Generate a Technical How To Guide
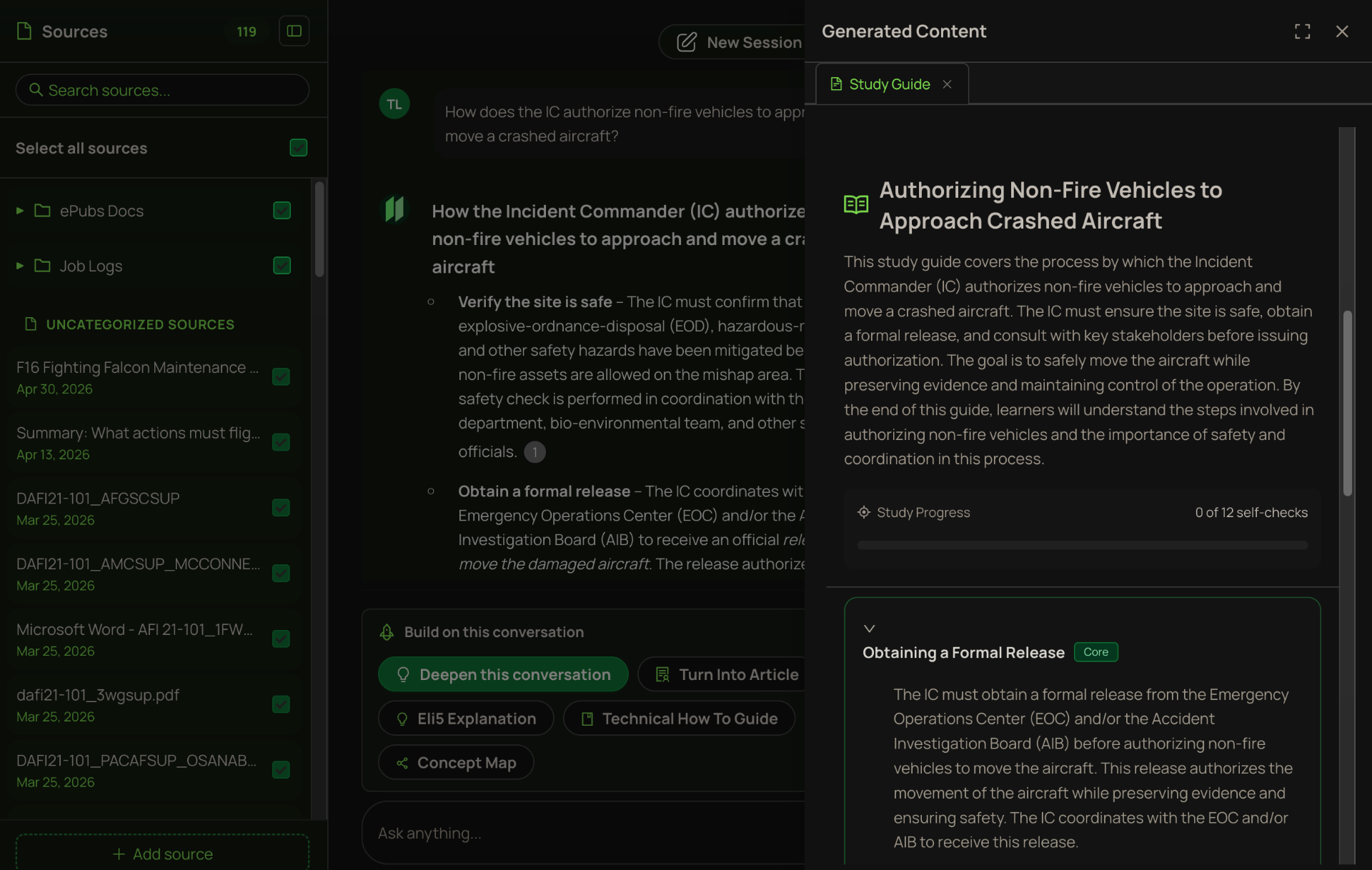This screenshot has height=870, width=1372. click(679, 719)
